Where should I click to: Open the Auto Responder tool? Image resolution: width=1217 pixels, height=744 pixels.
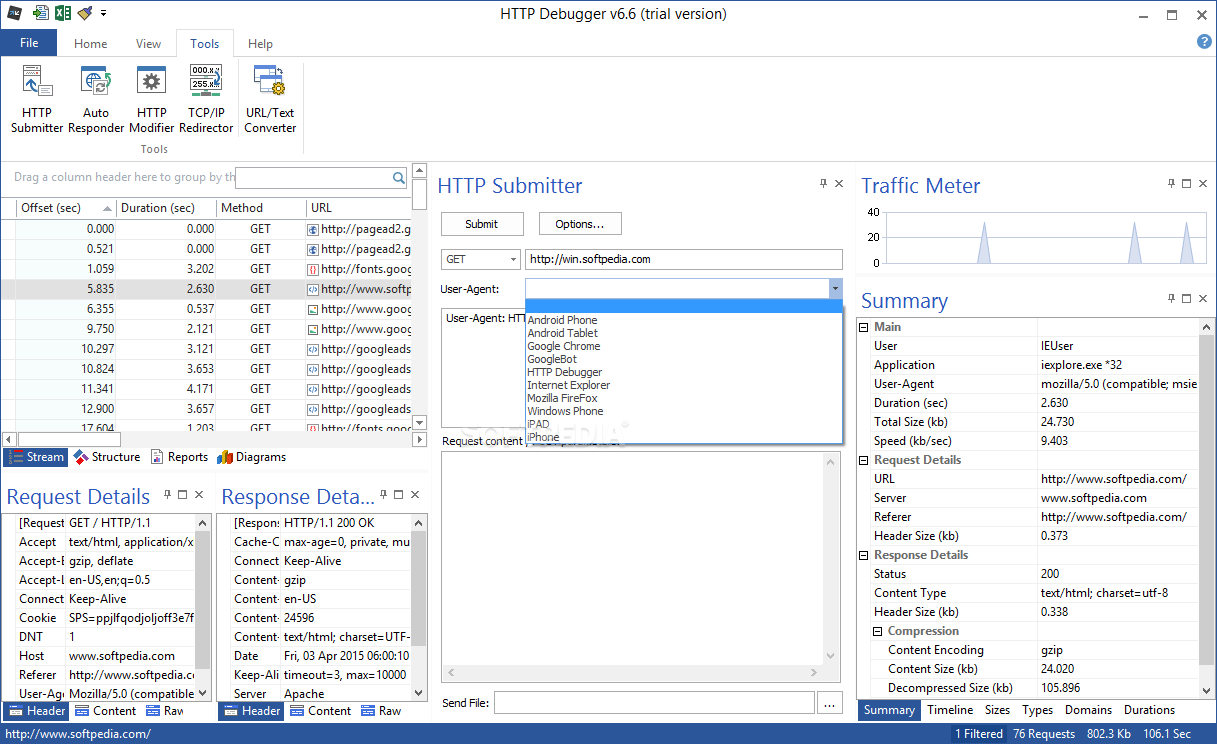click(96, 99)
